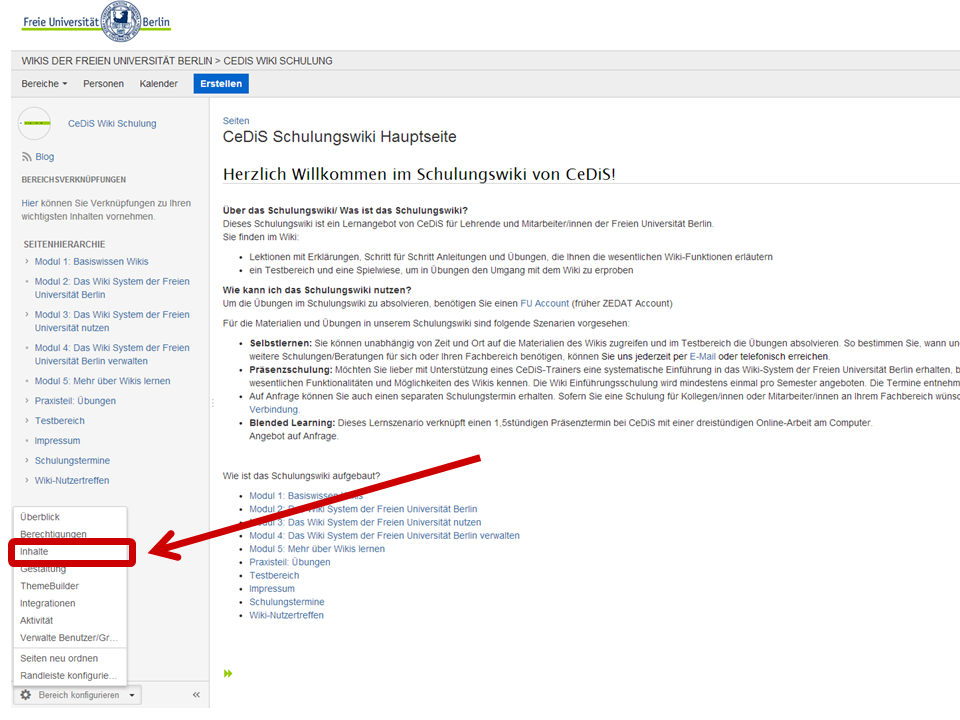Click the Seiten breadcrumb link
The image size is (960, 720).
pyautogui.click(x=236, y=121)
